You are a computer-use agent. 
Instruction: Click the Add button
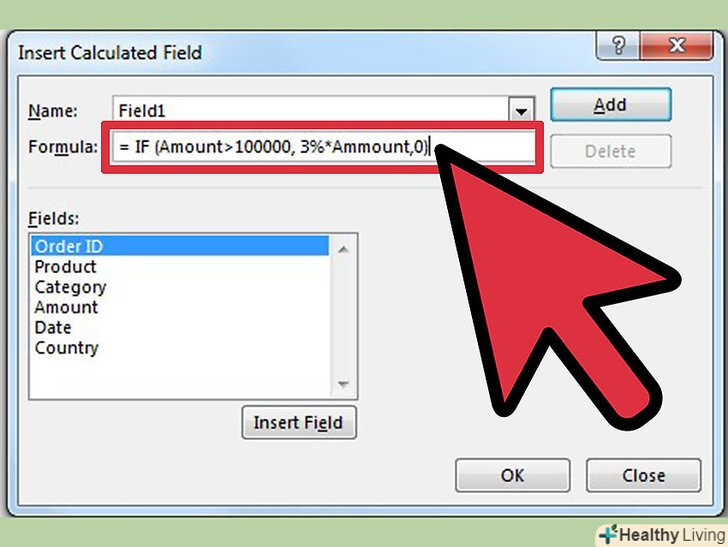611,105
